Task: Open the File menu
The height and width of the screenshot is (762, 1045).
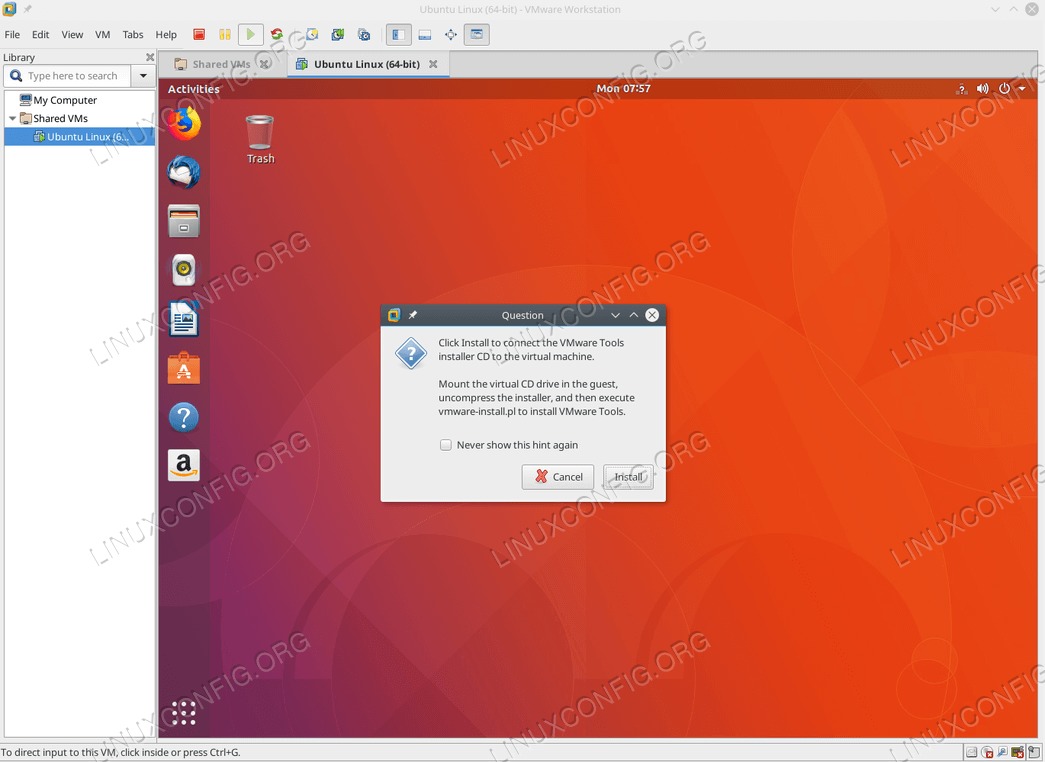Action: click(x=12, y=35)
